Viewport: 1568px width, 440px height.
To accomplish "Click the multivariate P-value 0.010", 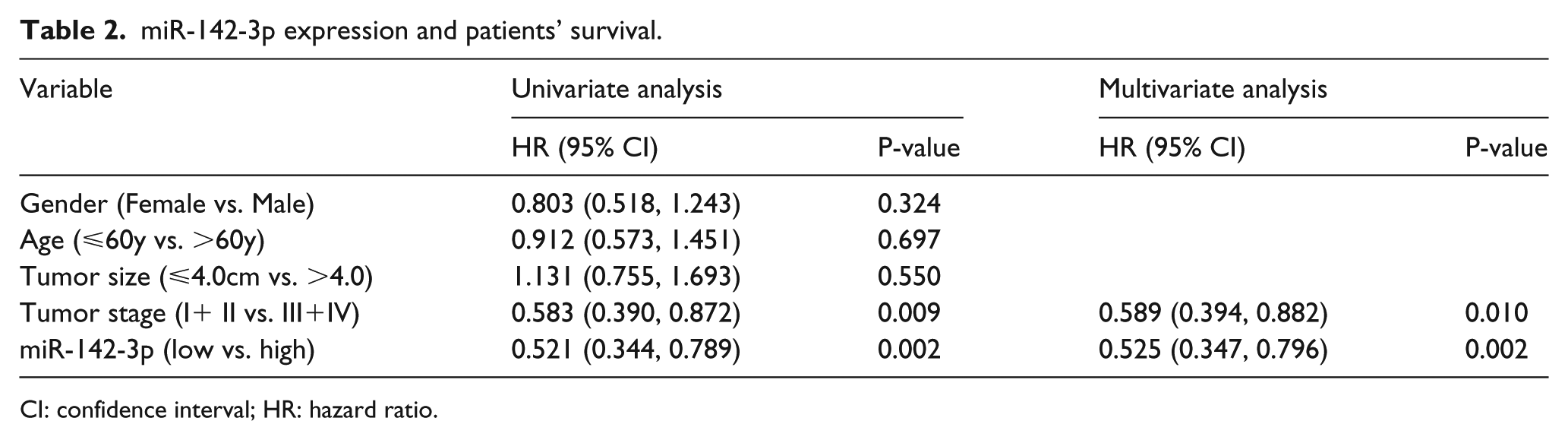I will [x=1497, y=313].
